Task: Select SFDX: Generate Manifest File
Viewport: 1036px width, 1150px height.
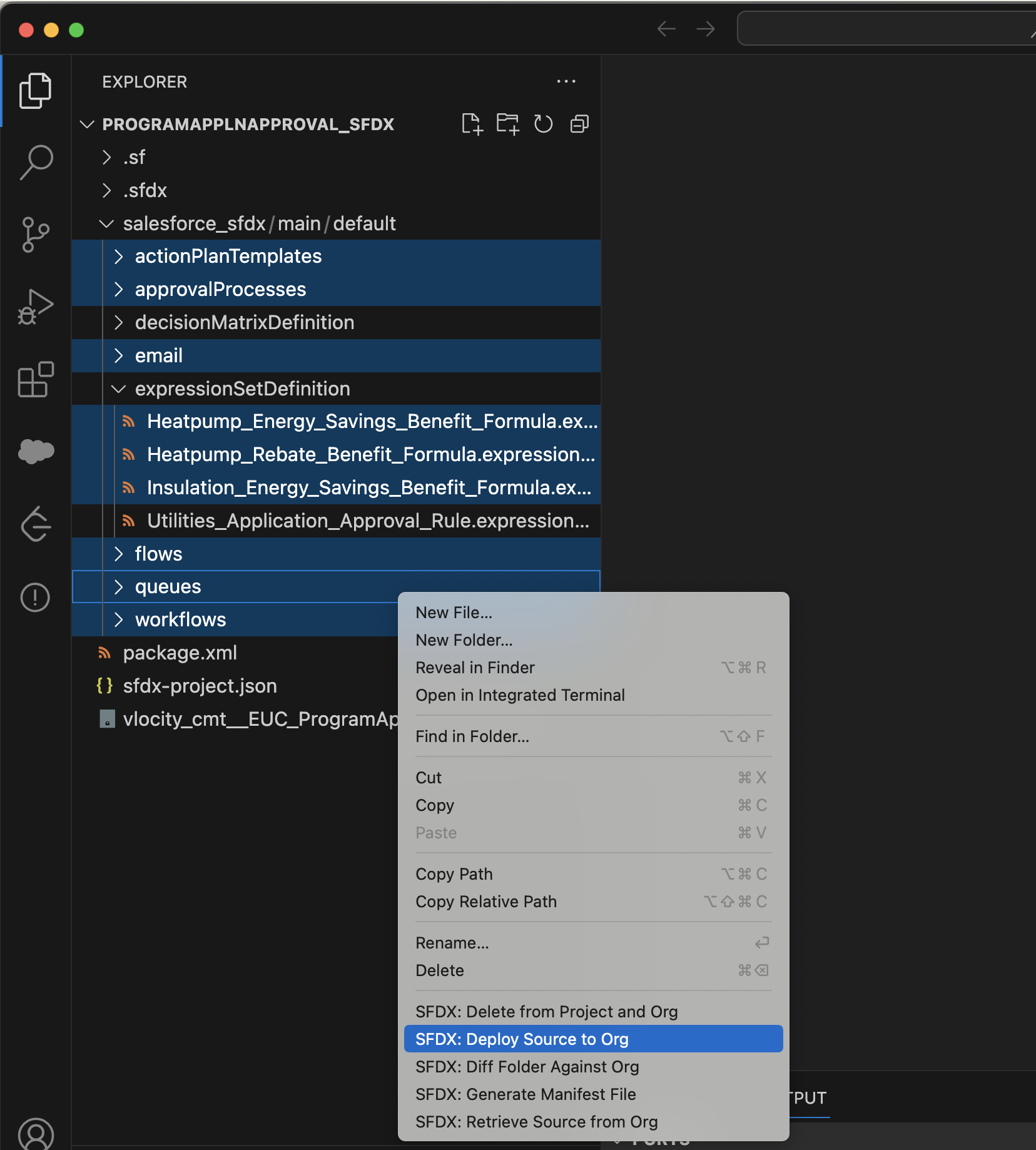Action: coord(593,1094)
